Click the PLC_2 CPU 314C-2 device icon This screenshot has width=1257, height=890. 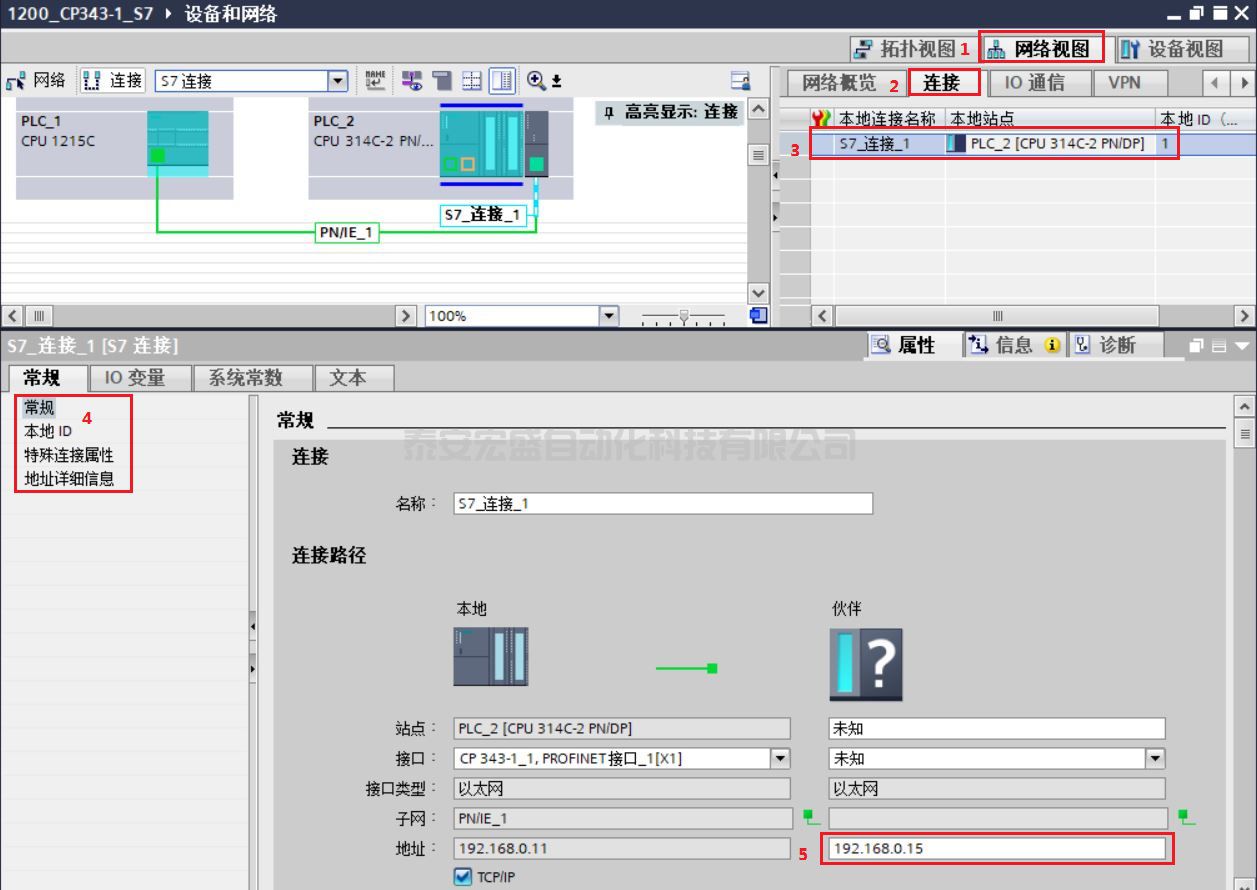[x=481, y=145]
